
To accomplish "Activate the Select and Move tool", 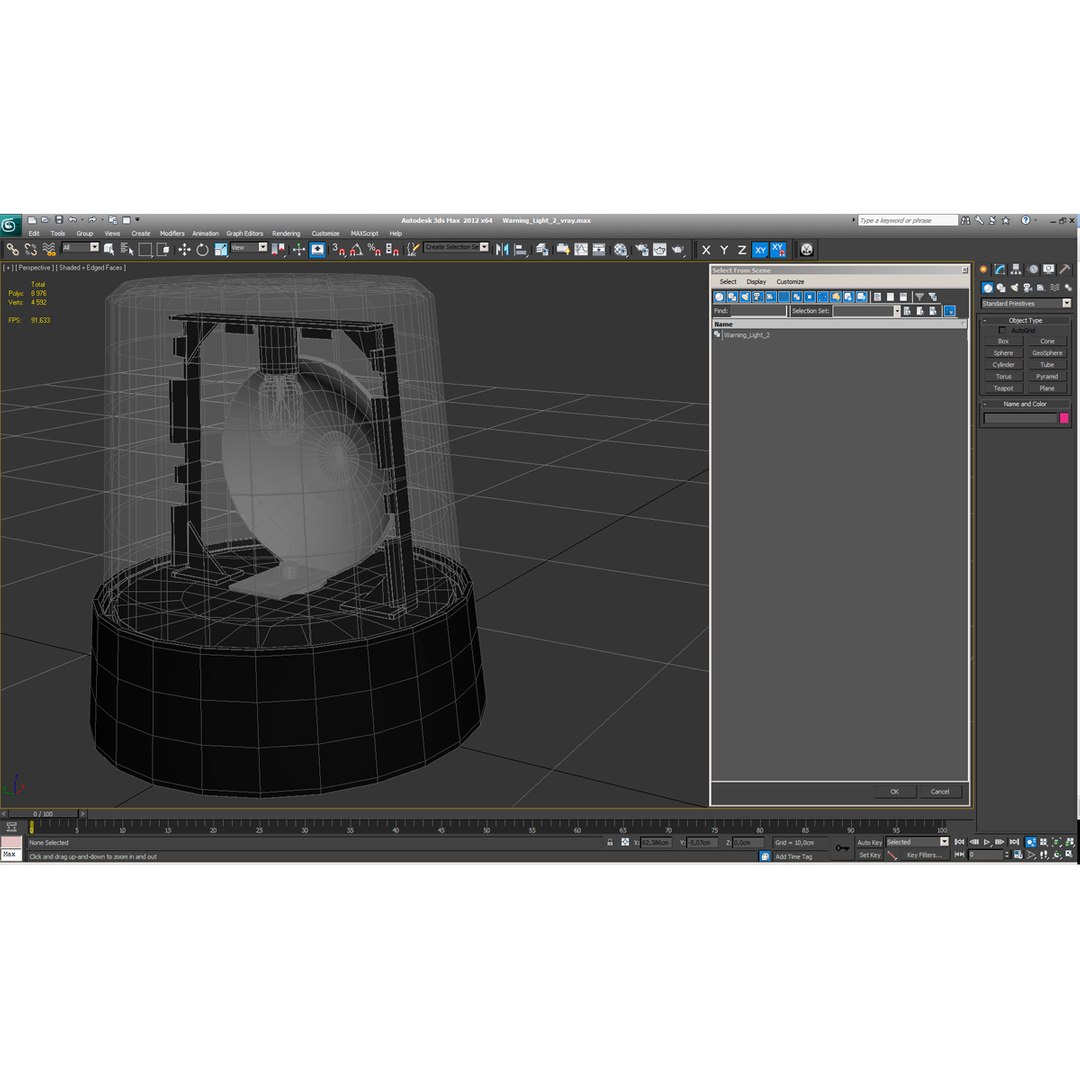I will 184,249.
